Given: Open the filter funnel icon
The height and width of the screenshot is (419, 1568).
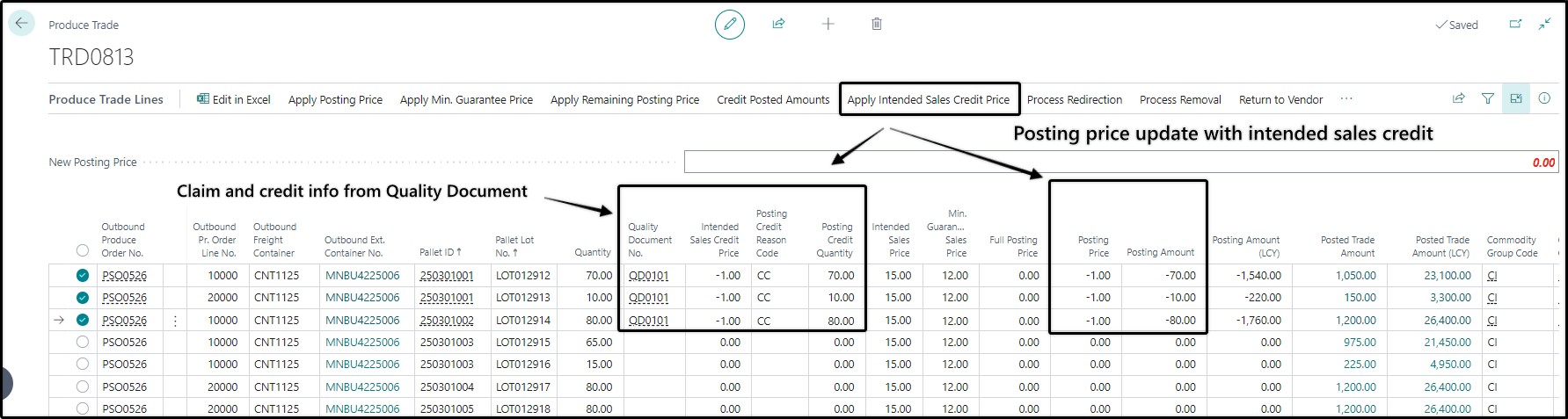Looking at the screenshot, I should (x=1487, y=98).
